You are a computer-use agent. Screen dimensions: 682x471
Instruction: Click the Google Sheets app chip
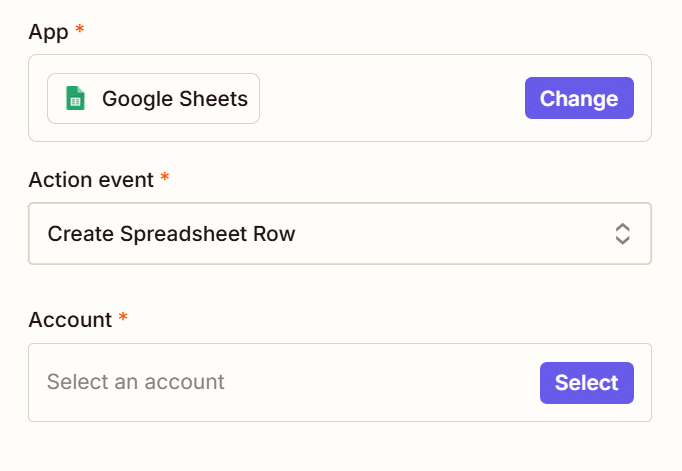153,99
